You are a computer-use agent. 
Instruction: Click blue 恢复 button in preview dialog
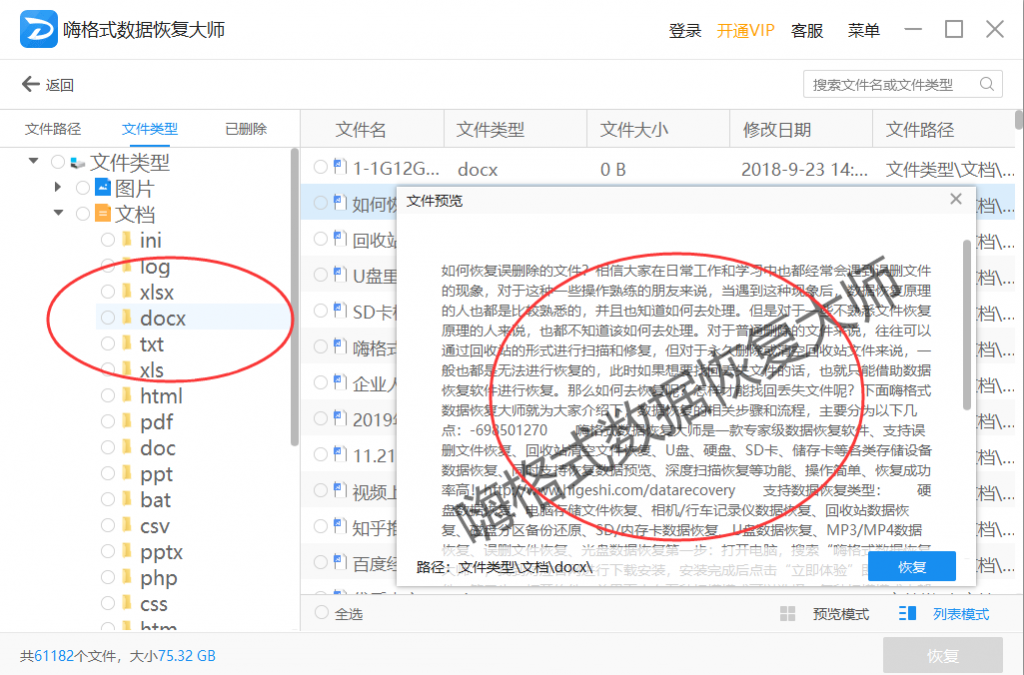(x=912, y=567)
